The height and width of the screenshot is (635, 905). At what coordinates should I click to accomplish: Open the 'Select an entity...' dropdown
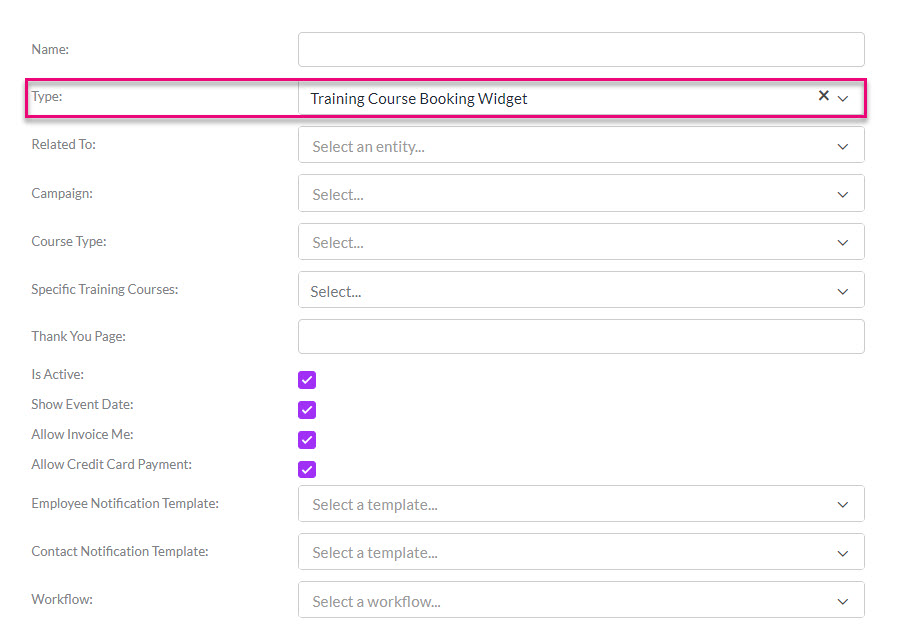coord(581,145)
